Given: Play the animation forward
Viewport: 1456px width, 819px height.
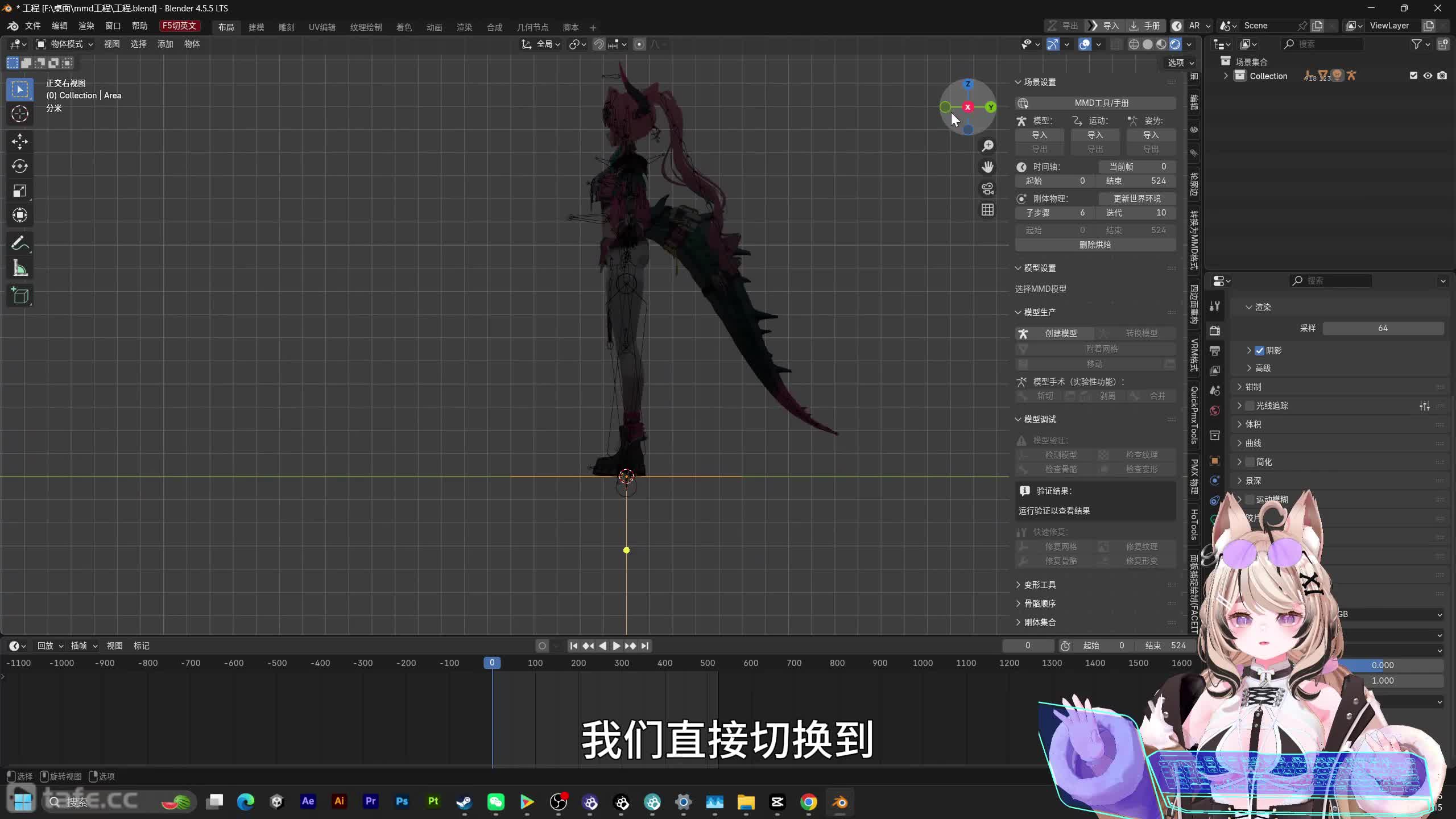Looking at the screenshot, I should coord(617,646).
